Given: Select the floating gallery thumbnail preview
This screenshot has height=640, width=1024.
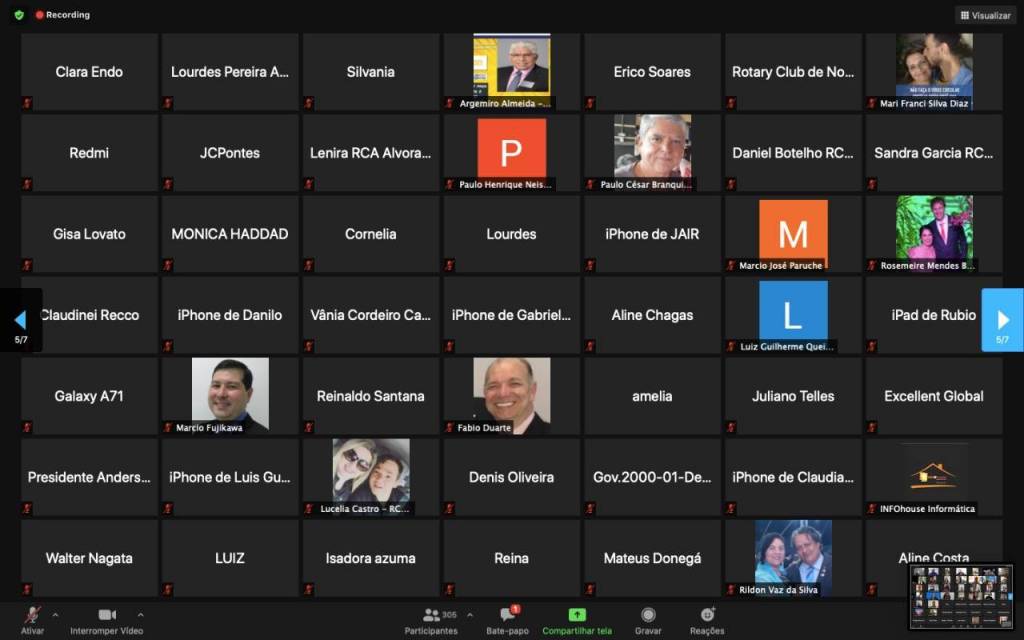Looking at the screenshot, I should (x=960, y=597).
